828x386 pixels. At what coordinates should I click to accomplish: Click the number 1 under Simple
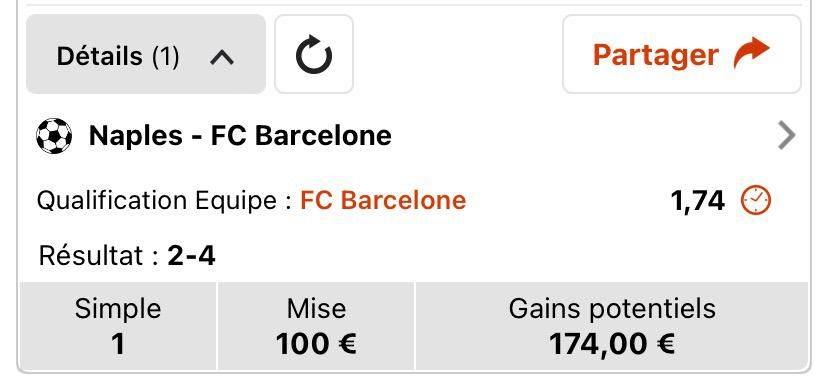point(118,344)
